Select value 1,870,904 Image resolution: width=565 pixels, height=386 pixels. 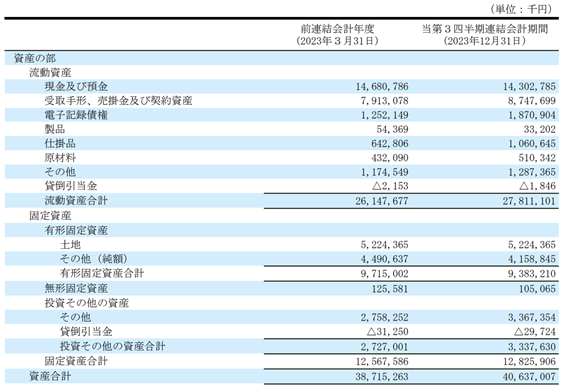(531, 115)
